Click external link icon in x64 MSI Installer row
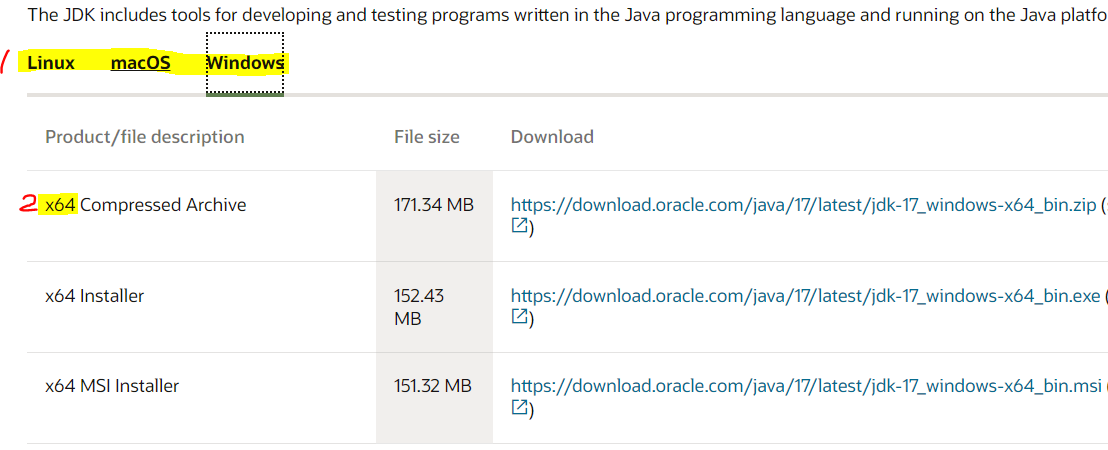Image resolution: width=1108 pixels, height=450 pixels. click(x=519, y=407)
